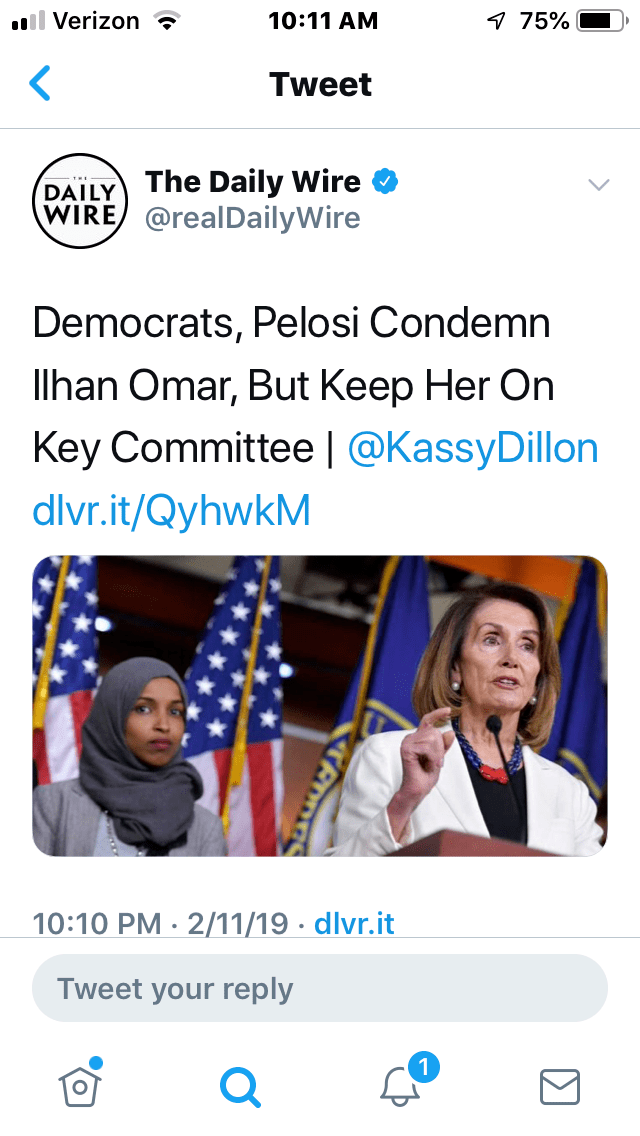This screenshot has width=640, height=1136.
Task: Tap The Daily Wire account name
Action: (x=253, y=182)
